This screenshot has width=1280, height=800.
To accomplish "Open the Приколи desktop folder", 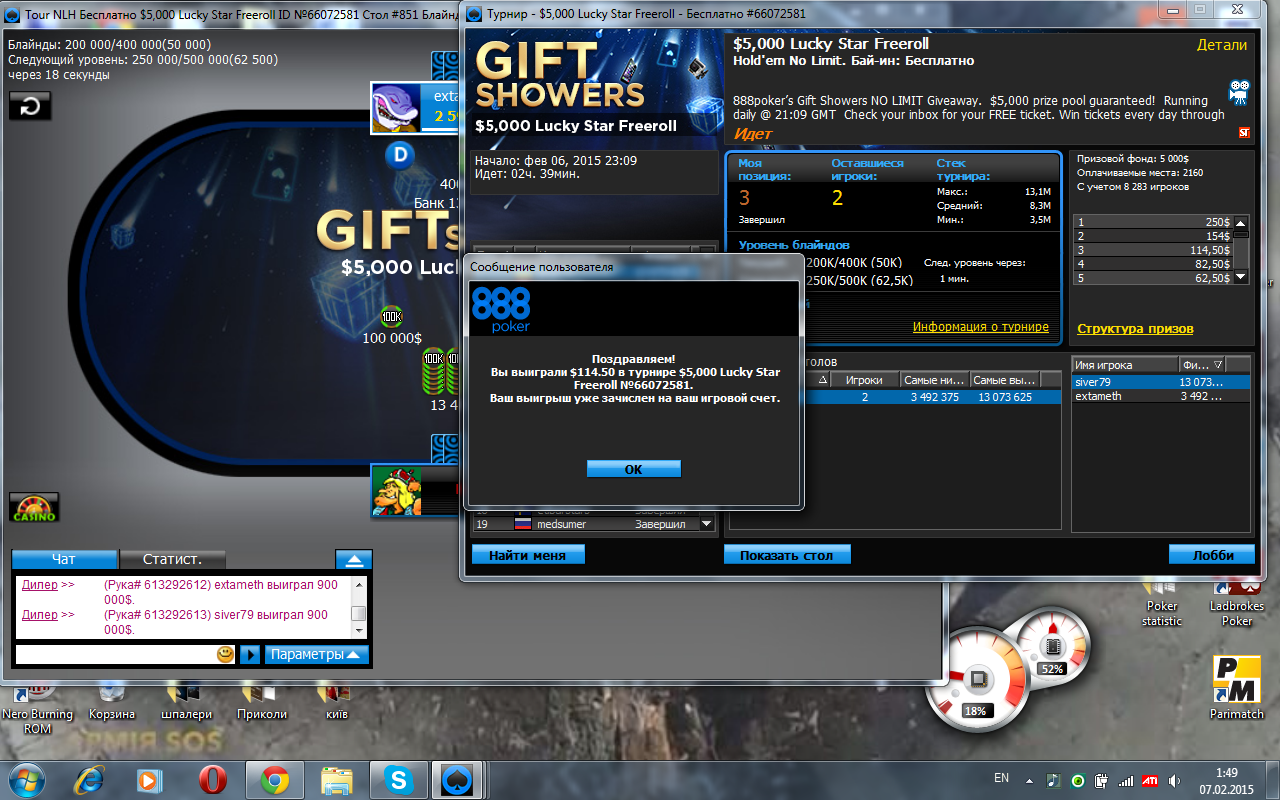I will tap(262, 701).
